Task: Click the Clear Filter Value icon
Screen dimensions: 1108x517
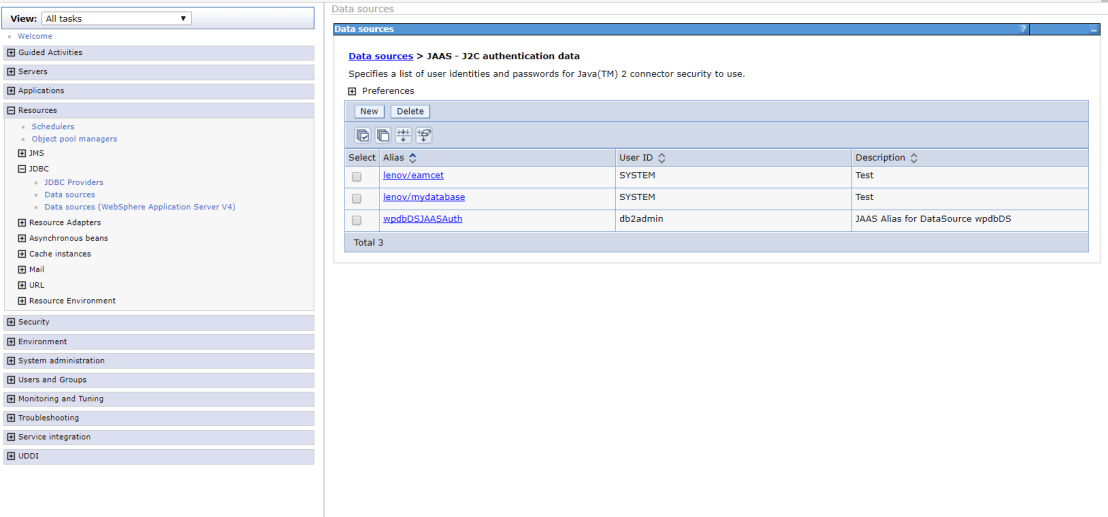Action: (424, 136)
